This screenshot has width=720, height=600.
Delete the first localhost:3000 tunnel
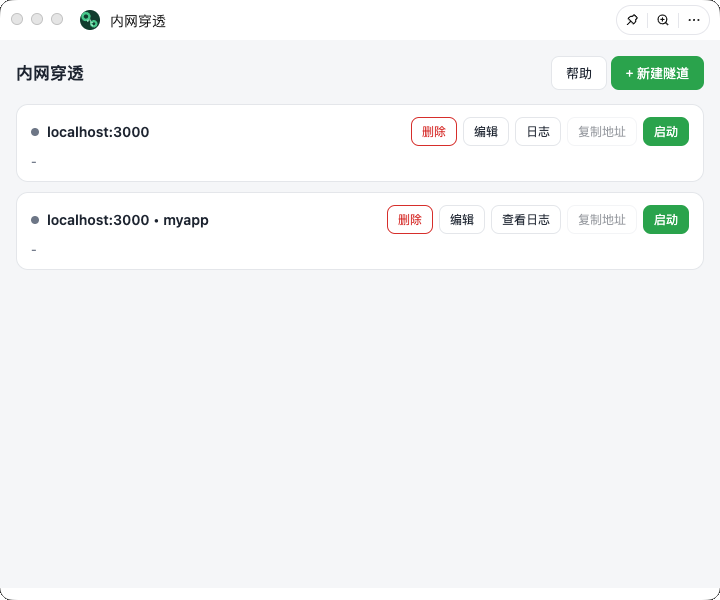point(433,132)
